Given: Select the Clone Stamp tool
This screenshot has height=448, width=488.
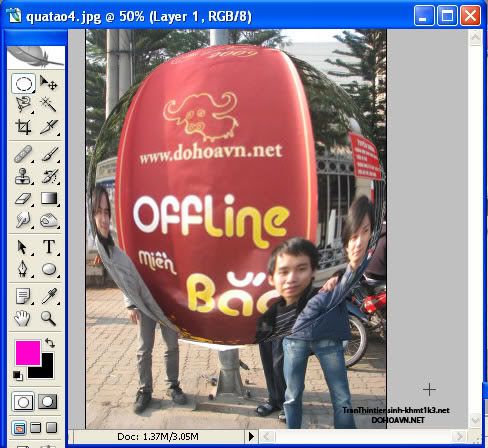Looking at the screenshot, I should coord(23,176).
